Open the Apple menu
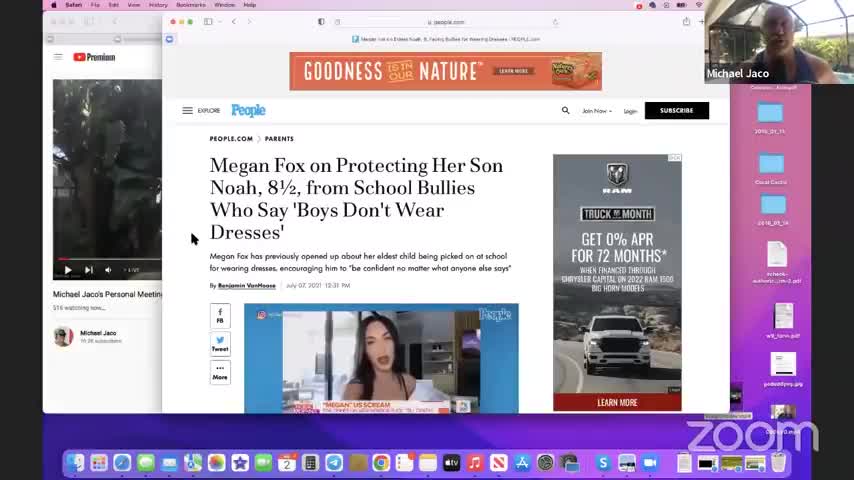The image size is (854, 480). 53,5
